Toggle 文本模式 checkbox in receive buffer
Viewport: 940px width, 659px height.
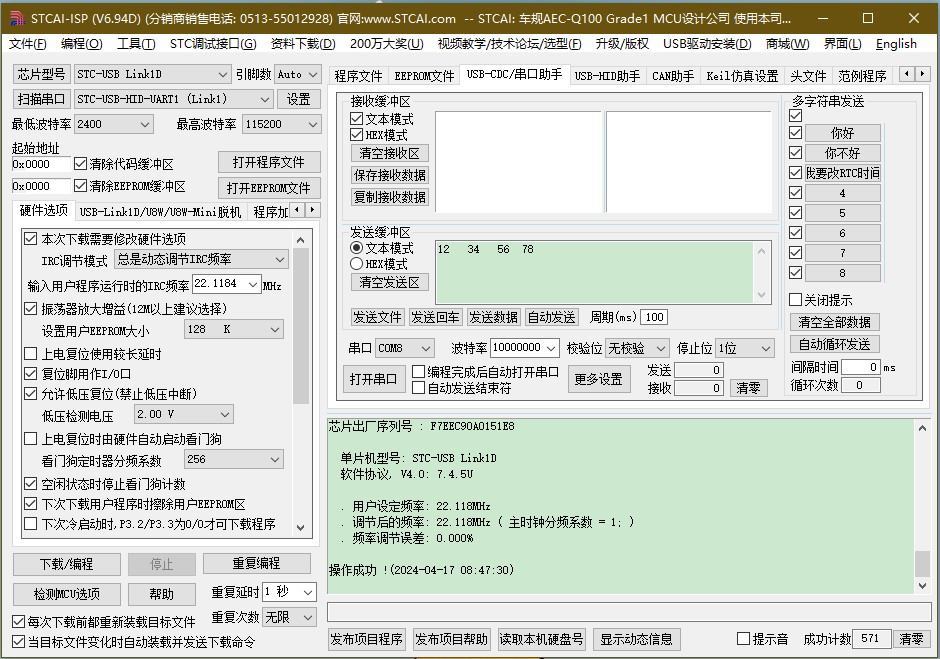click(357, 118)
